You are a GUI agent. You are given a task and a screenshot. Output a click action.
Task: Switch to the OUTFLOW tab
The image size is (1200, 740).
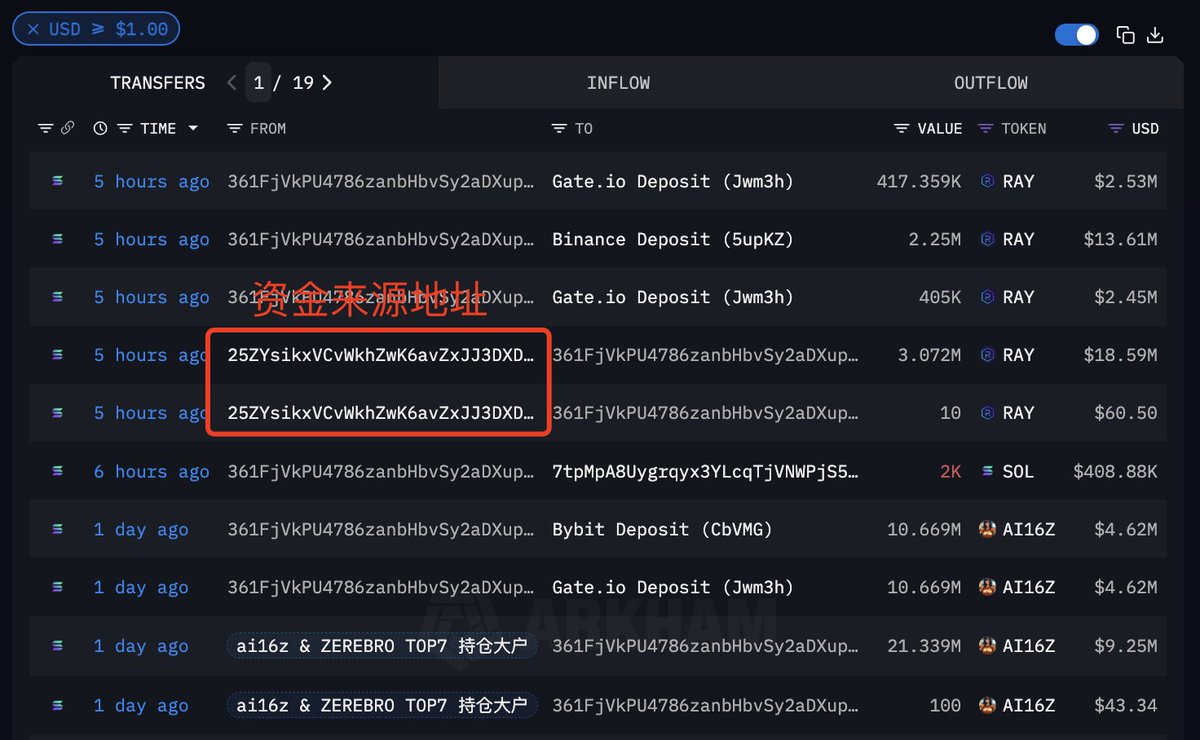[x=991, y=83]
